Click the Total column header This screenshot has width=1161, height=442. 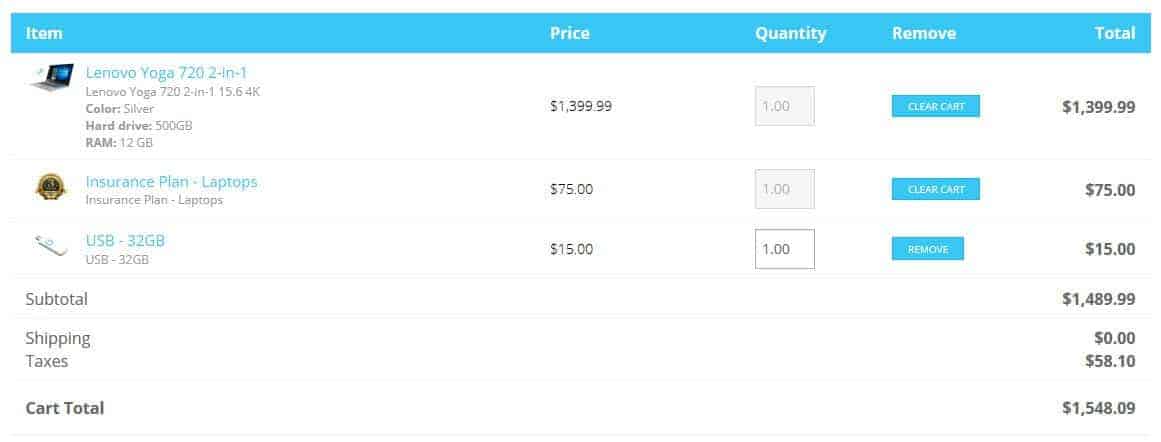pos(1115,33)
